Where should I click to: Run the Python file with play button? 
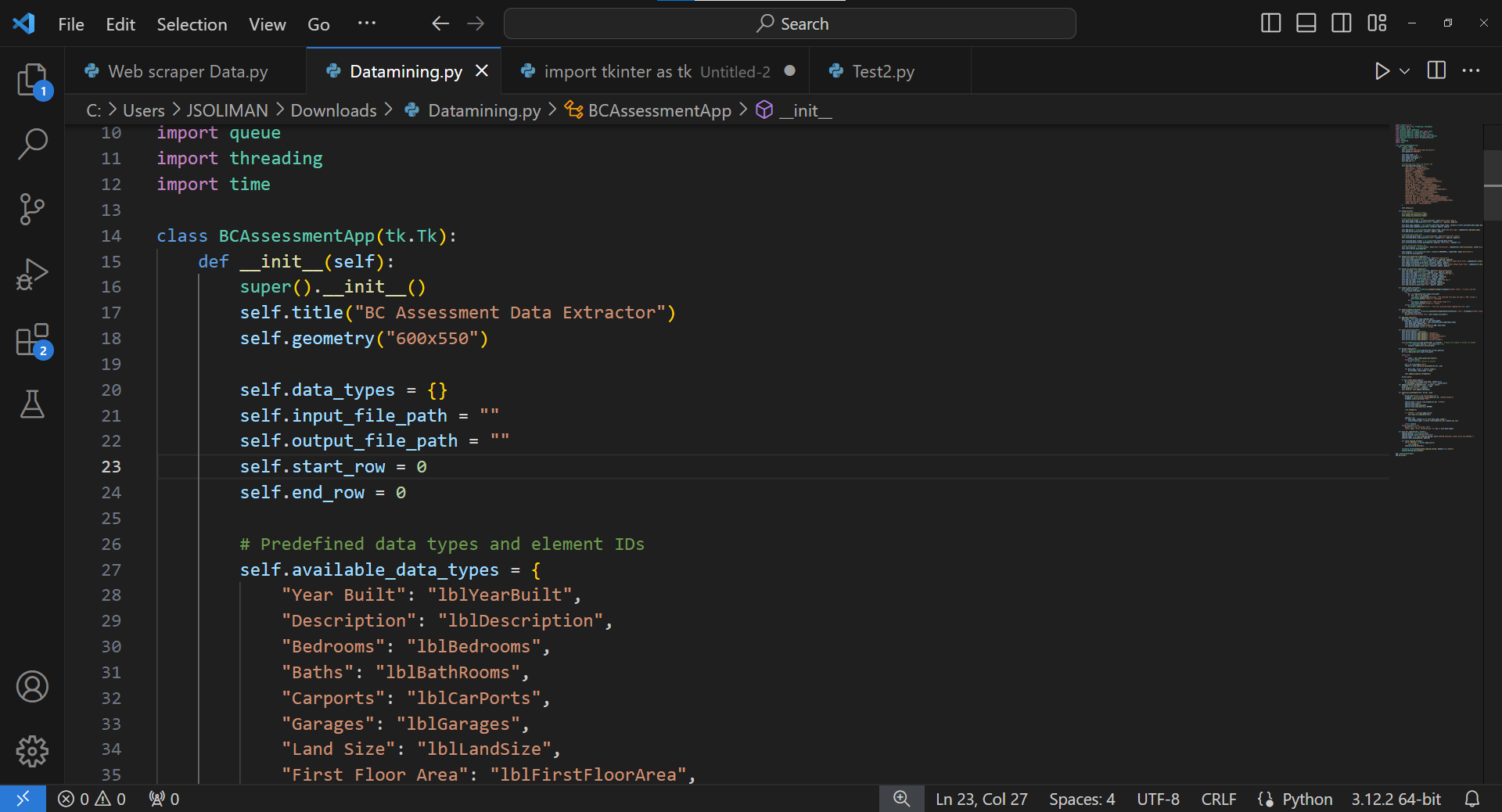click(x=1382, y=71)
